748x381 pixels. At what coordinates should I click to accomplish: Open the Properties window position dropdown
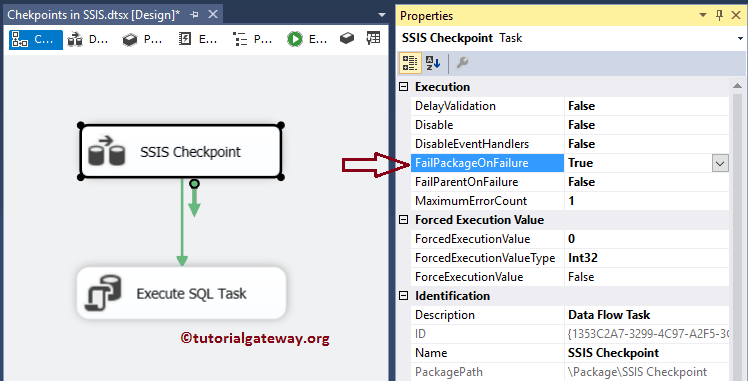point(703,15)
